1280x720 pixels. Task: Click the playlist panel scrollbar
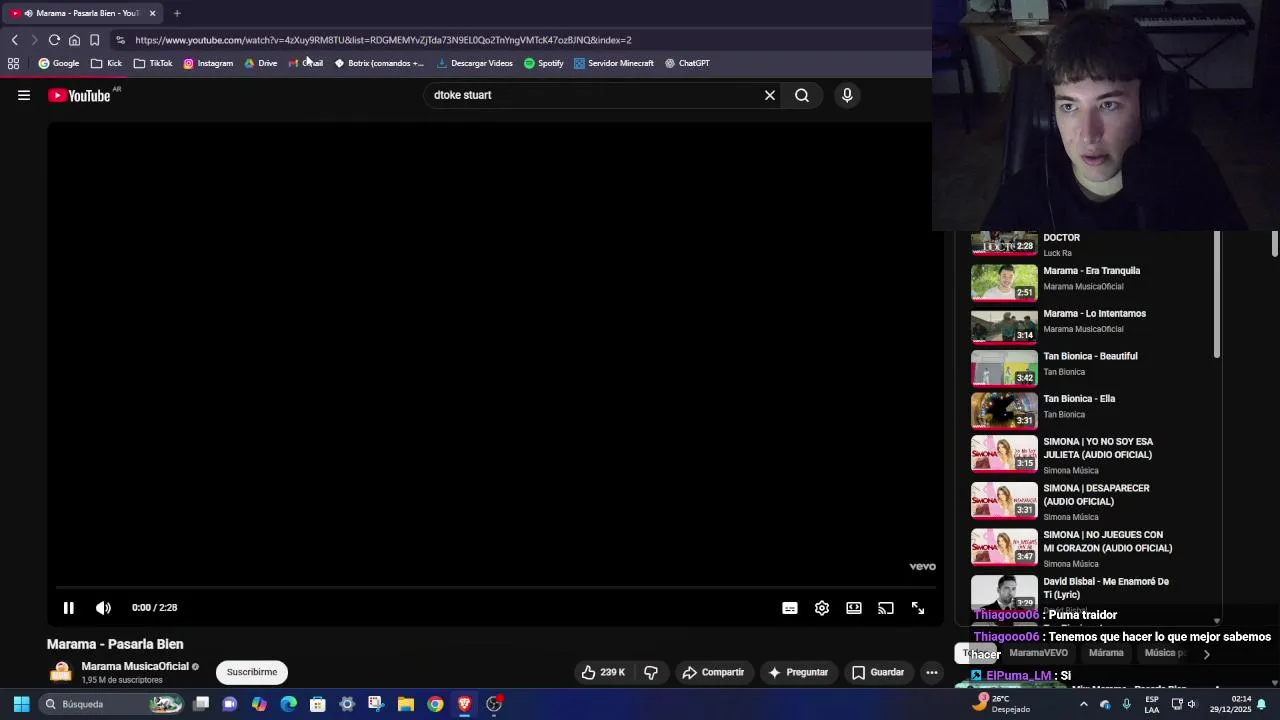click(1217, 295)
